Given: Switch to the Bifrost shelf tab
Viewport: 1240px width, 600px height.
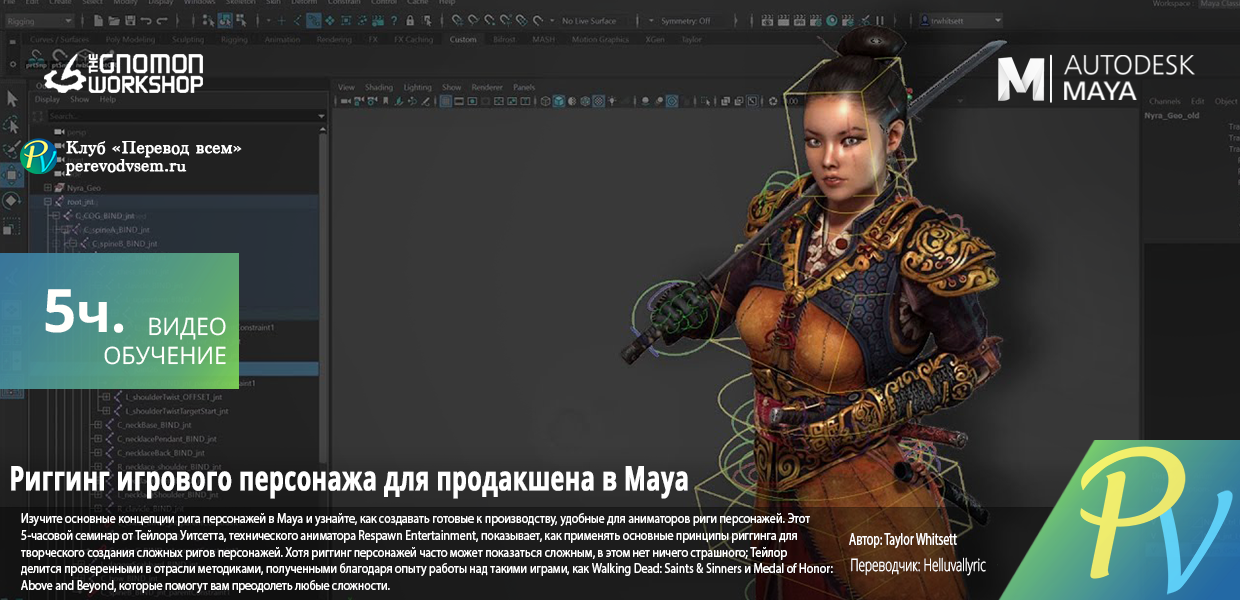Looking at the screenshot, I should pos(504,39).
